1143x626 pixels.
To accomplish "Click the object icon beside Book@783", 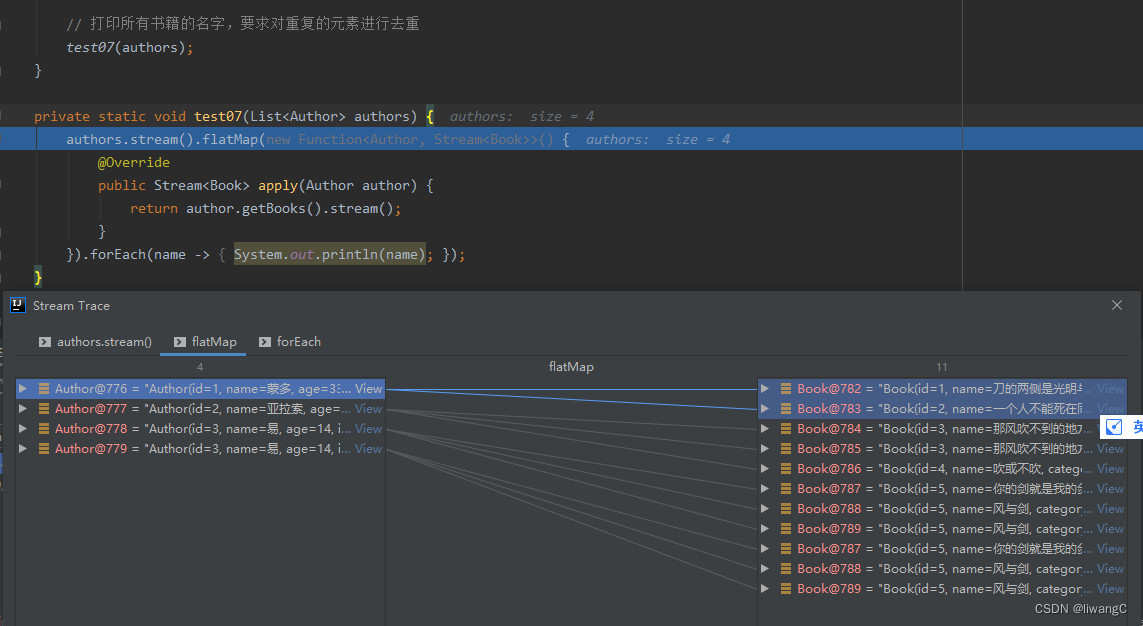I will (786, 409).
